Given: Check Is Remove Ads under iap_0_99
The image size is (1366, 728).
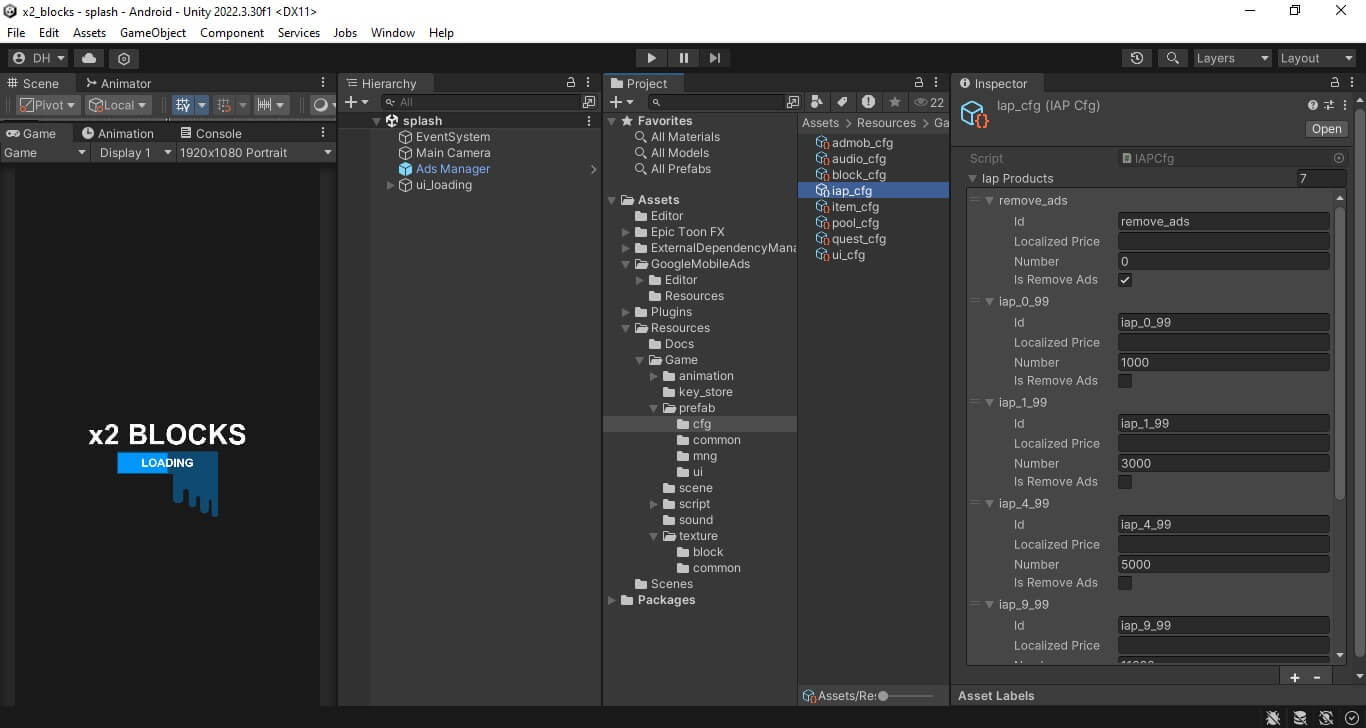Looking at the screenshot, I should 1125,381.
